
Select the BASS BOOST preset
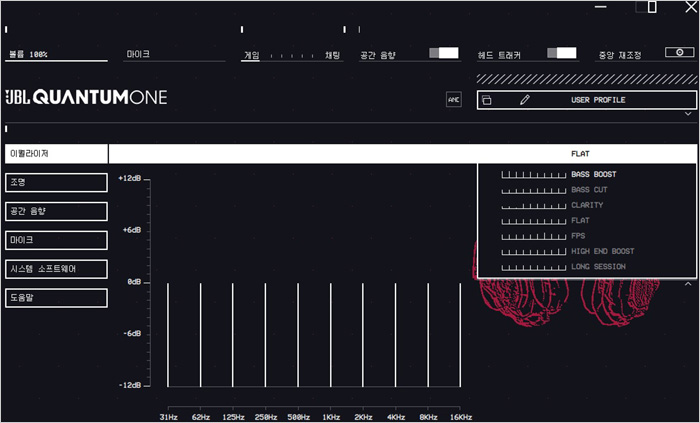593,174
